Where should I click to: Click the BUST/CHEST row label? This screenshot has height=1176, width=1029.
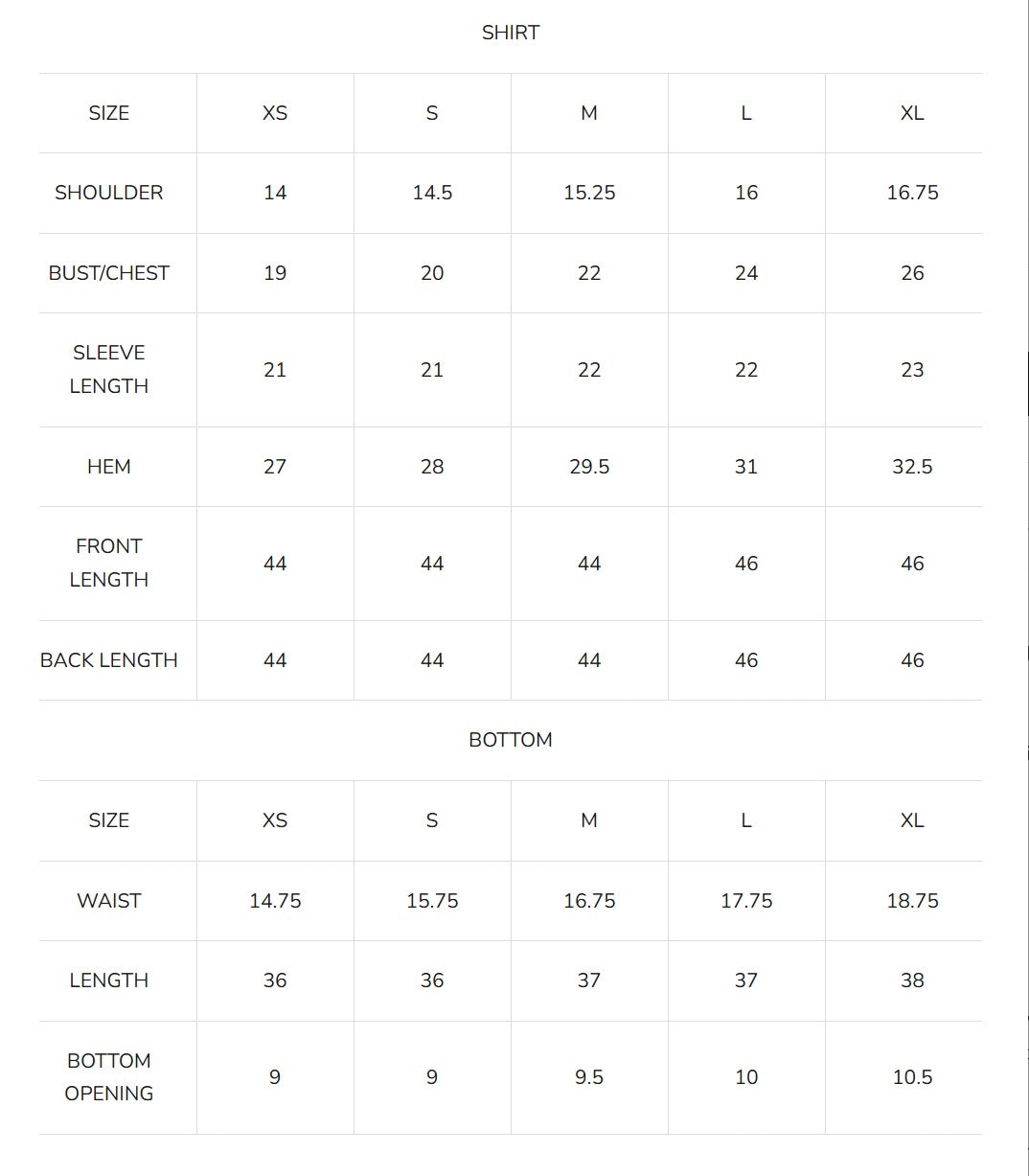[x=109, y=273]
